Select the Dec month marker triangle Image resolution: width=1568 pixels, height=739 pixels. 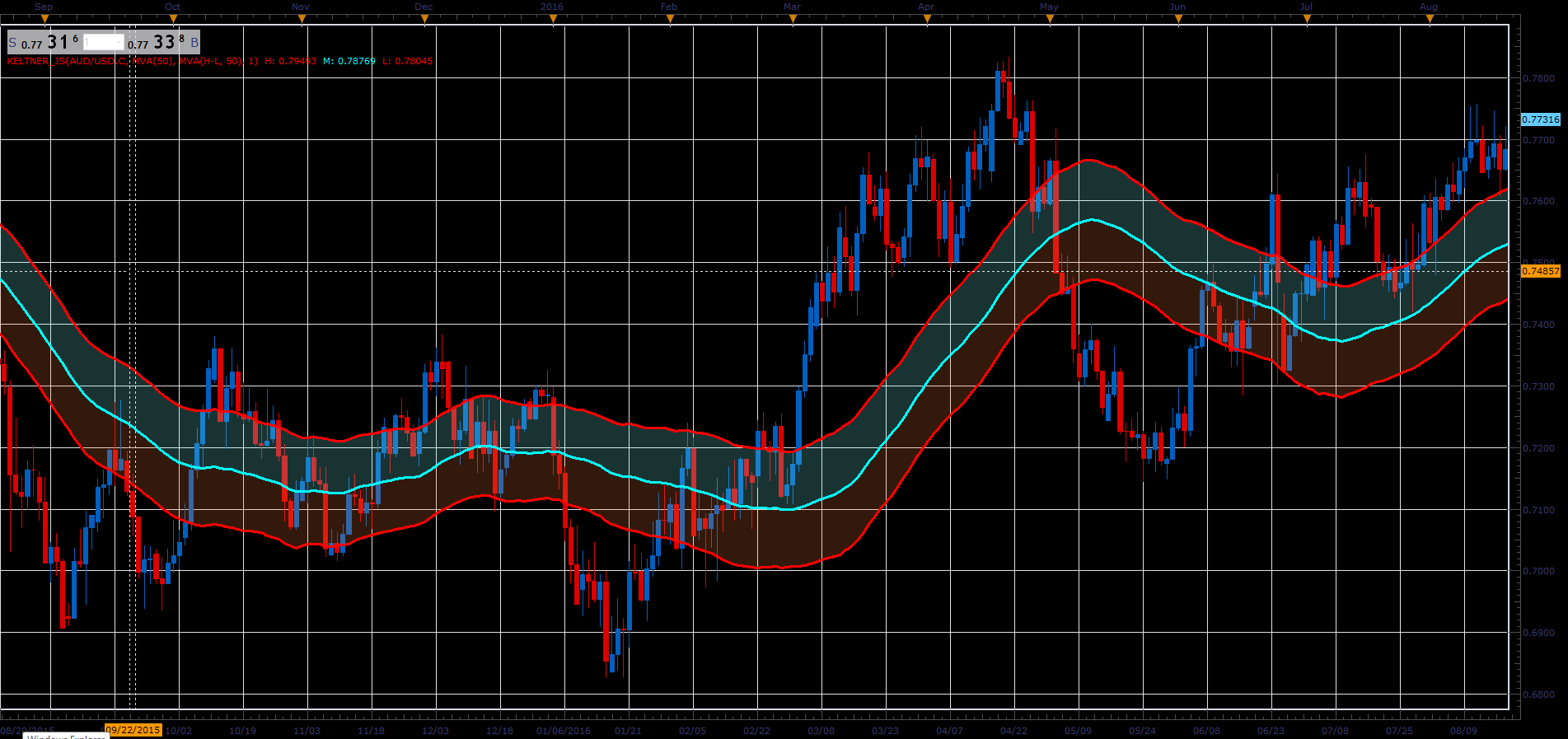[424, 18]
